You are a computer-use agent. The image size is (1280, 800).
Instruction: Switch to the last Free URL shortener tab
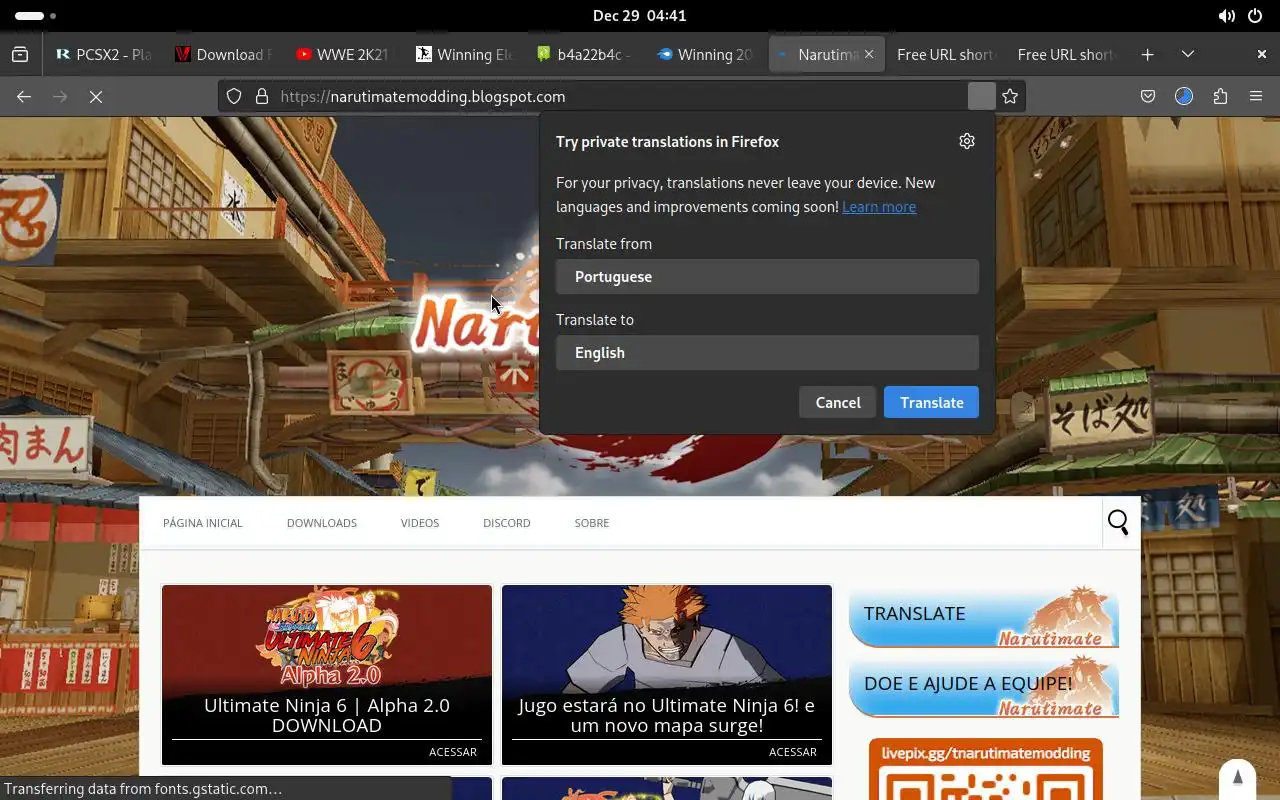(1066, 55)
